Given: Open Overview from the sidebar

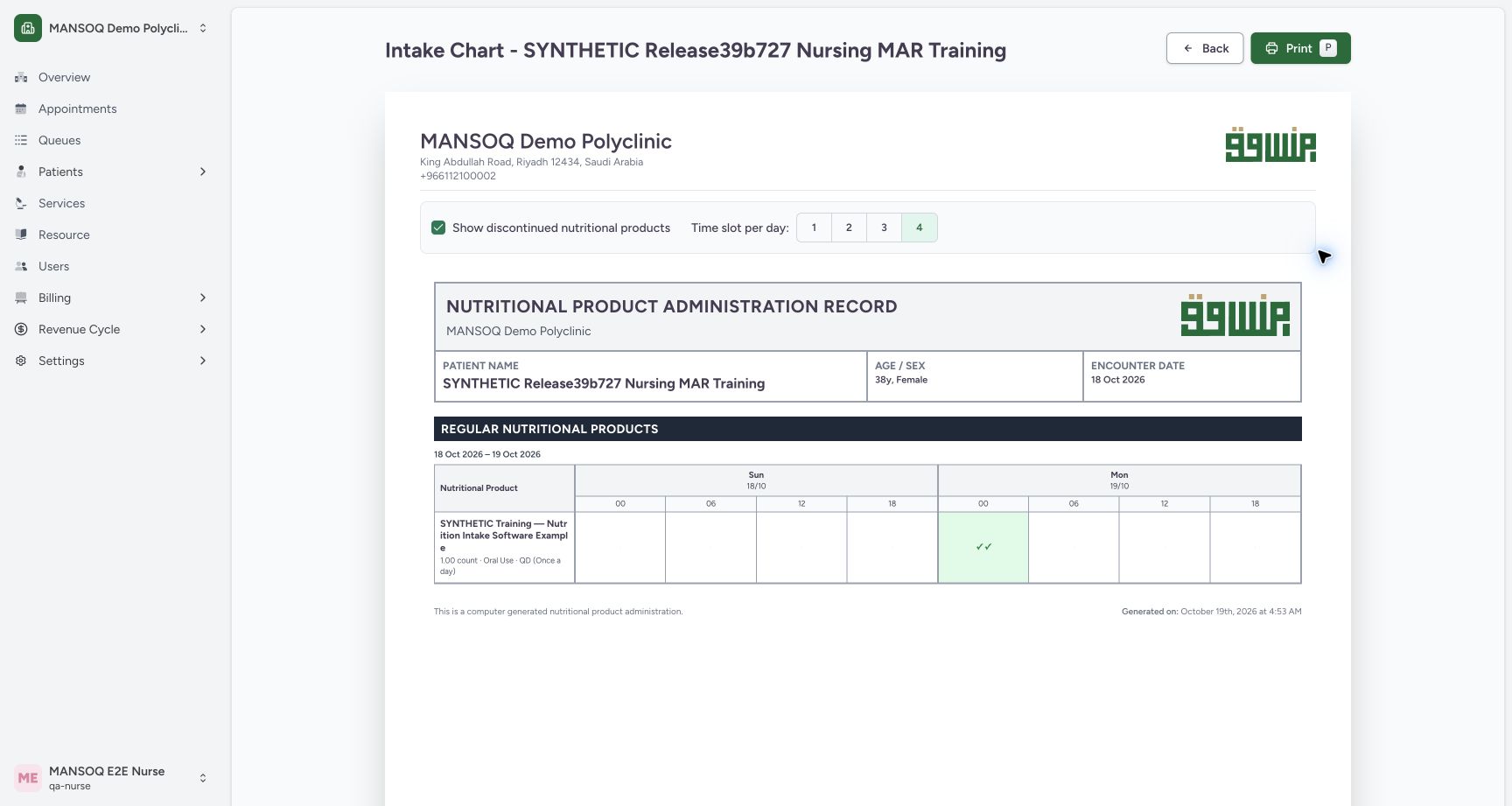Looking at the screenshot, I should (64, 77).
